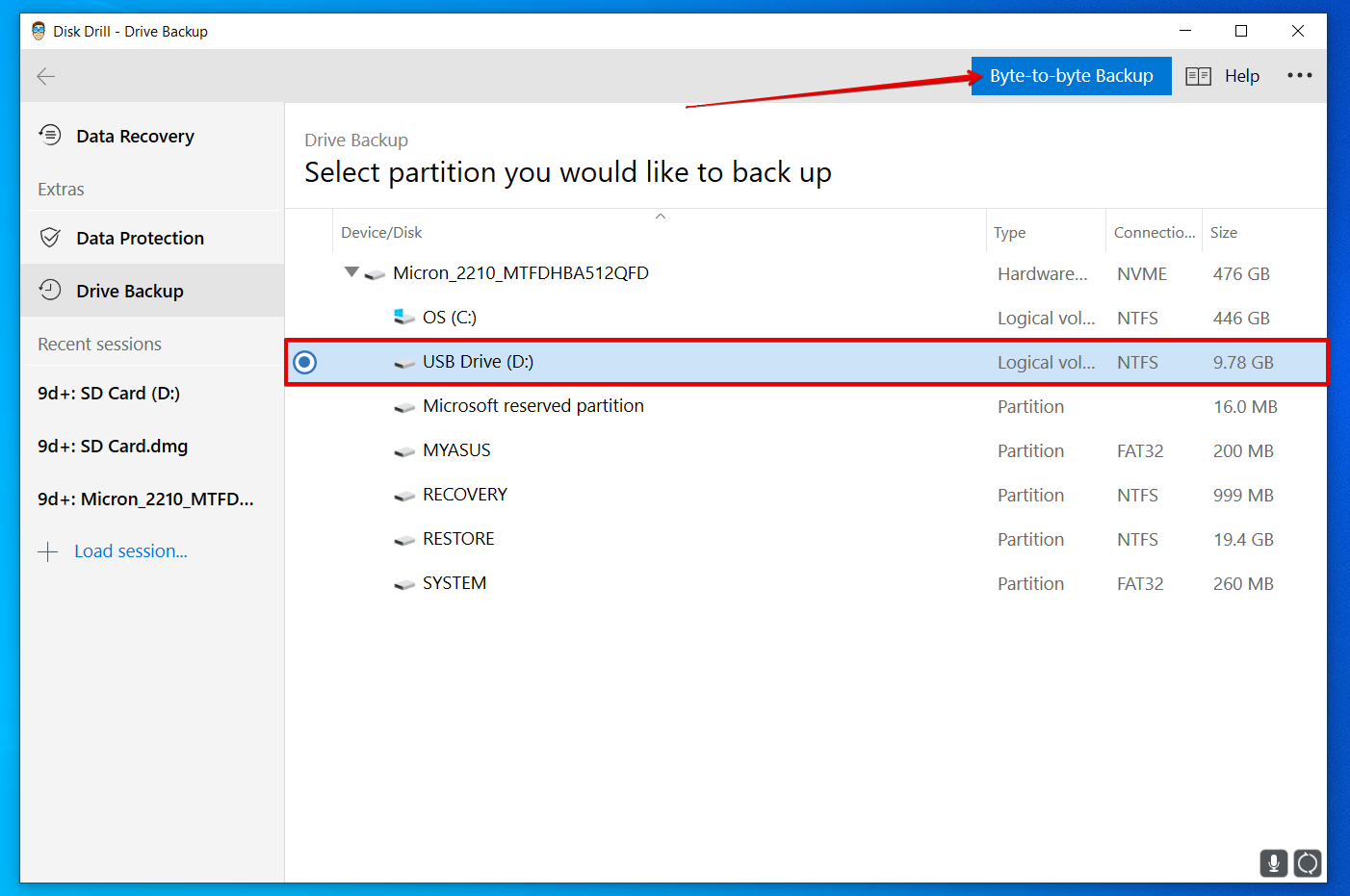
Task: Click the 9.78 GB size value
Action: click(x=1243, y=363)
